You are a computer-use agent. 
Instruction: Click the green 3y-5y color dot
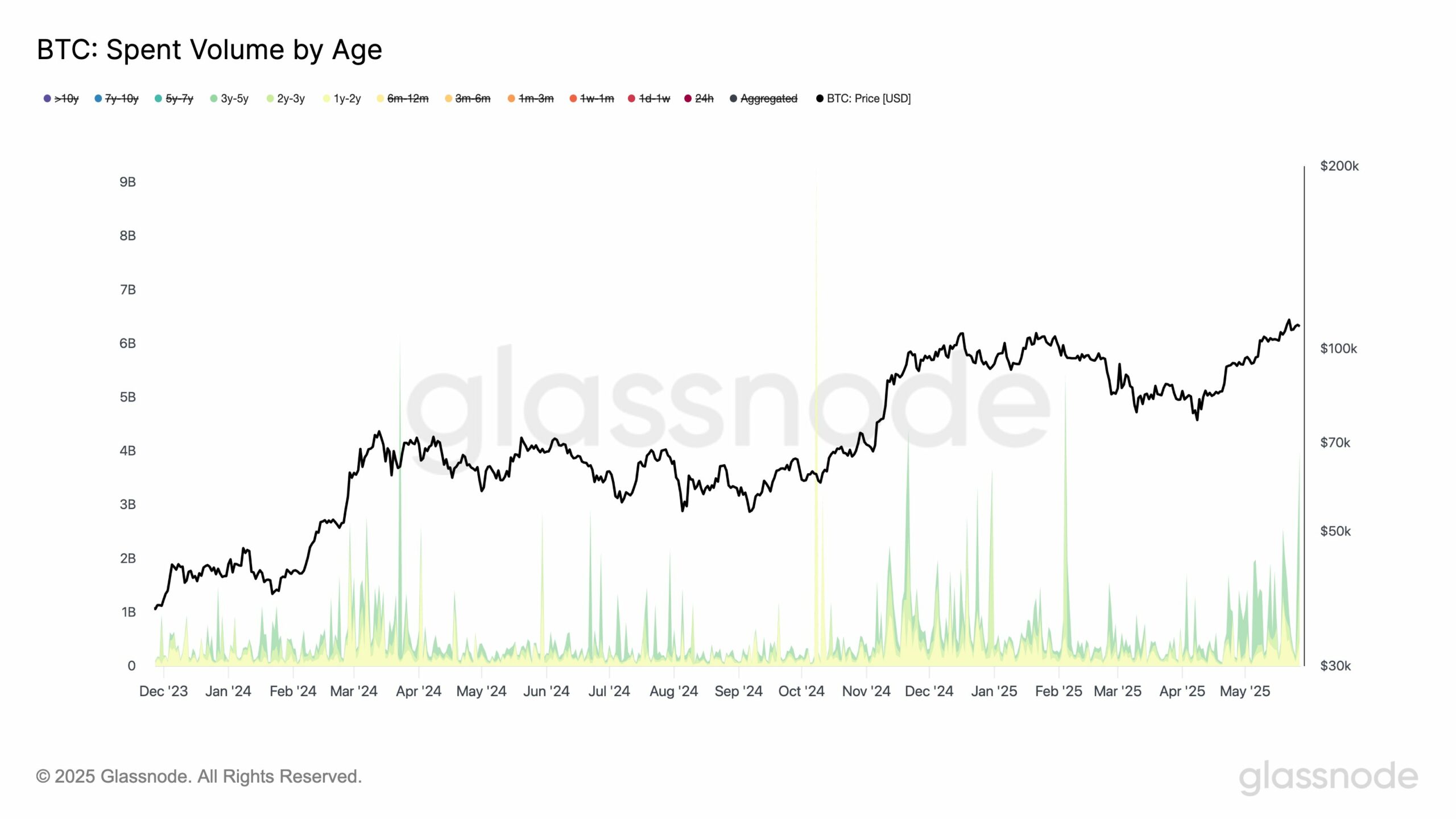214,98
